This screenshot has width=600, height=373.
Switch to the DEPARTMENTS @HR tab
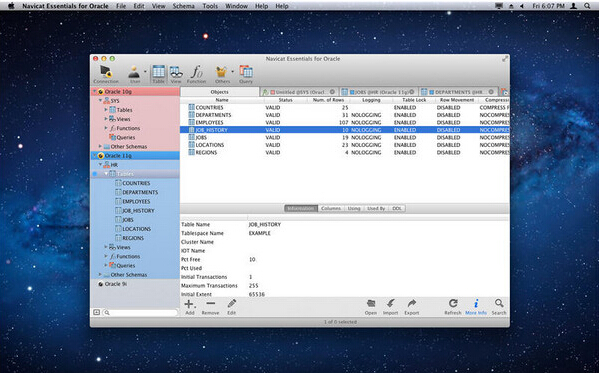click(458, 92)
